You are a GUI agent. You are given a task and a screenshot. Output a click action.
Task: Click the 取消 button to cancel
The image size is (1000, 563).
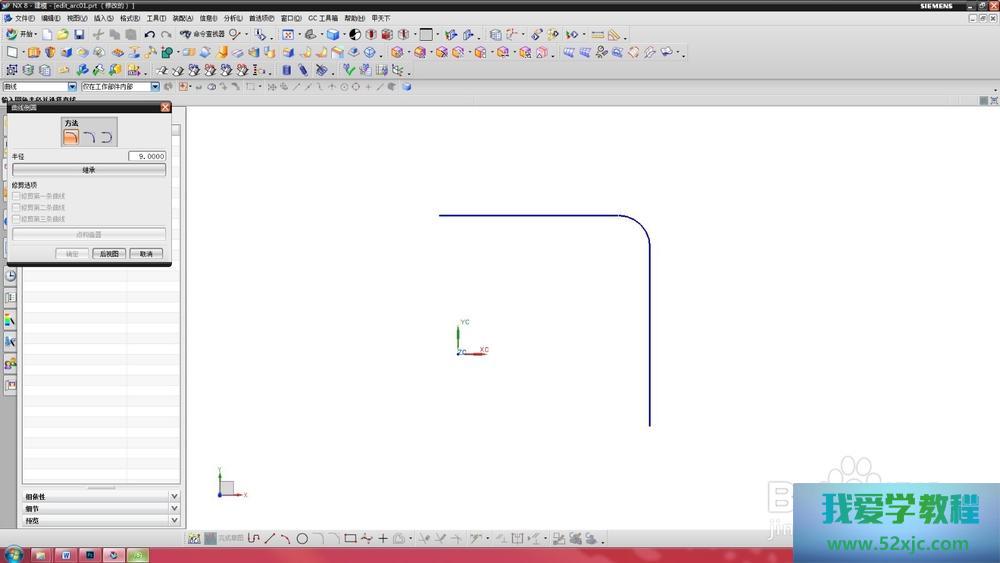146,254
